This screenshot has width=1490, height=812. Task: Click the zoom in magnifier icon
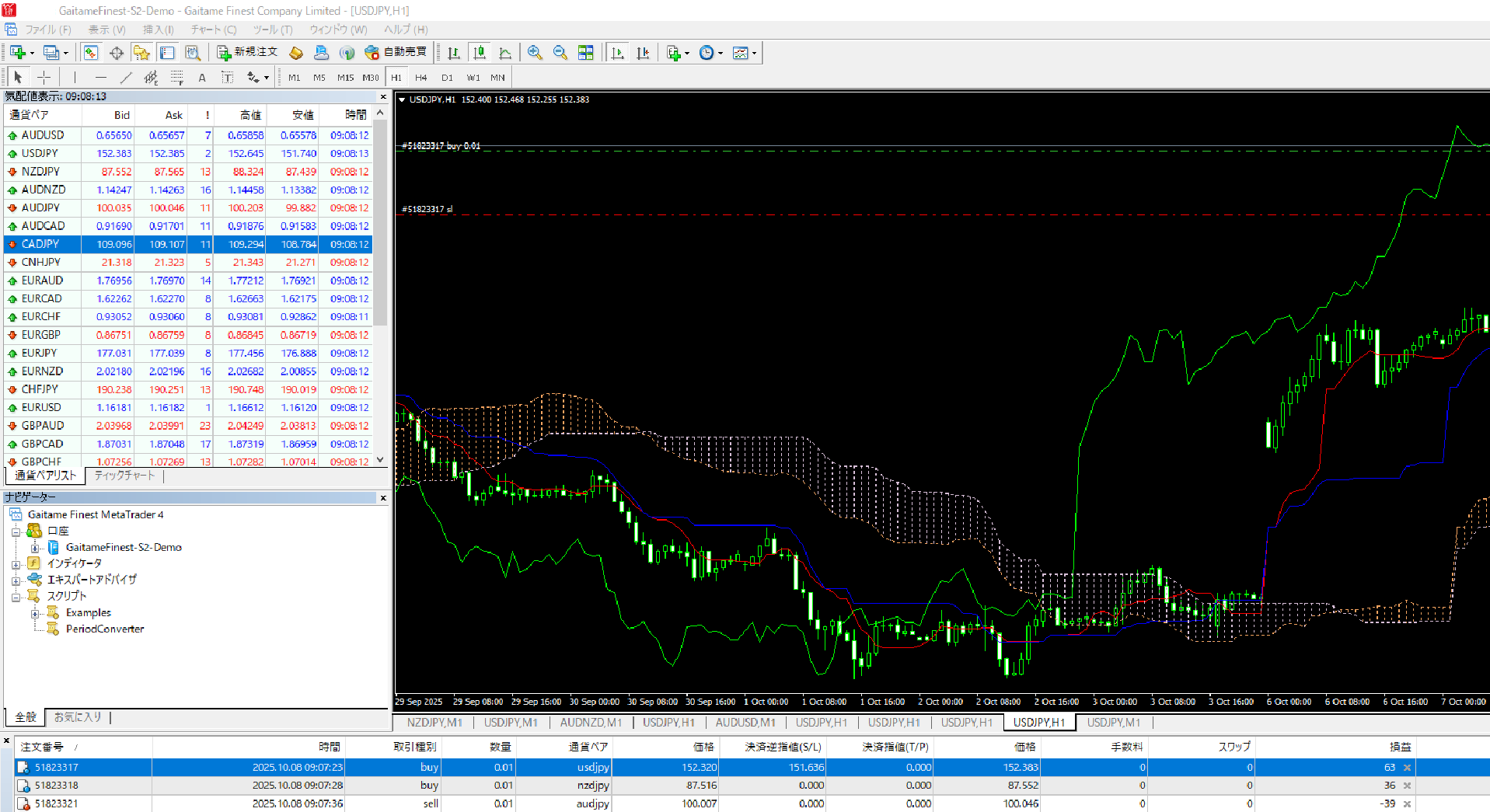(x=534, y=53)
